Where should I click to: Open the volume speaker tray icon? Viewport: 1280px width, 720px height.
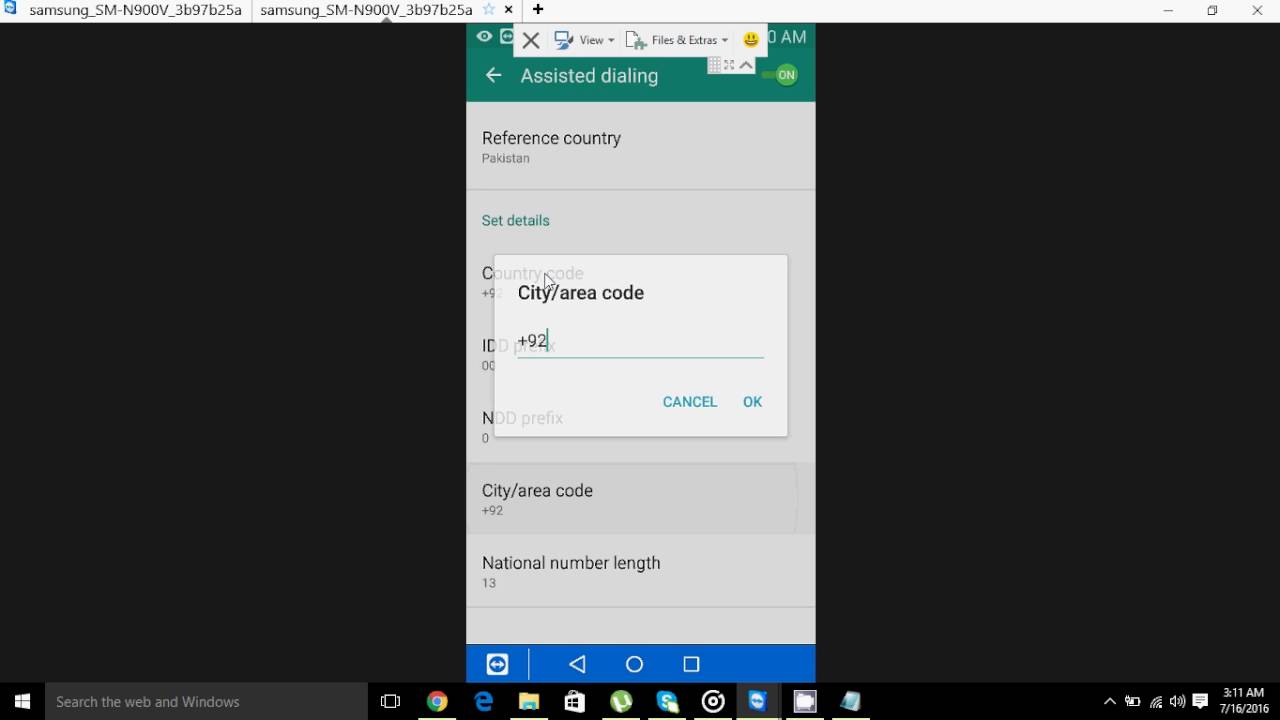point(1178,701)
